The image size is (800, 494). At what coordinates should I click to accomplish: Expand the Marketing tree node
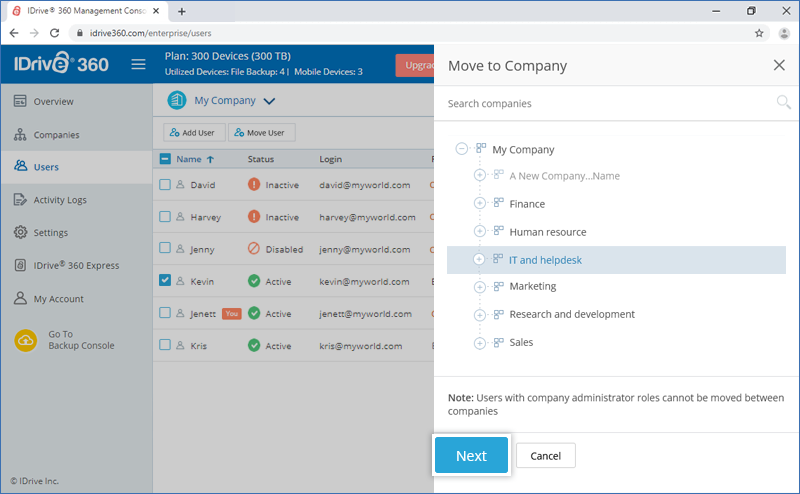click(479, 287)
